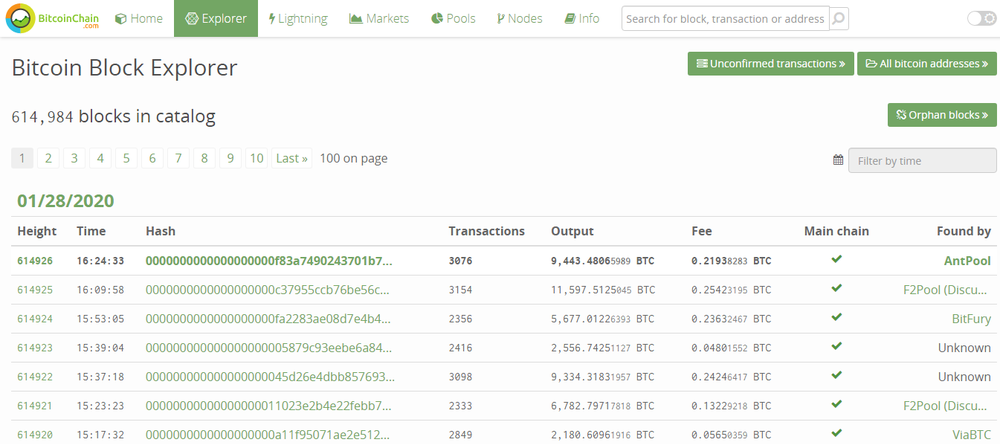Click the Transactions column header

coord(487,231)
